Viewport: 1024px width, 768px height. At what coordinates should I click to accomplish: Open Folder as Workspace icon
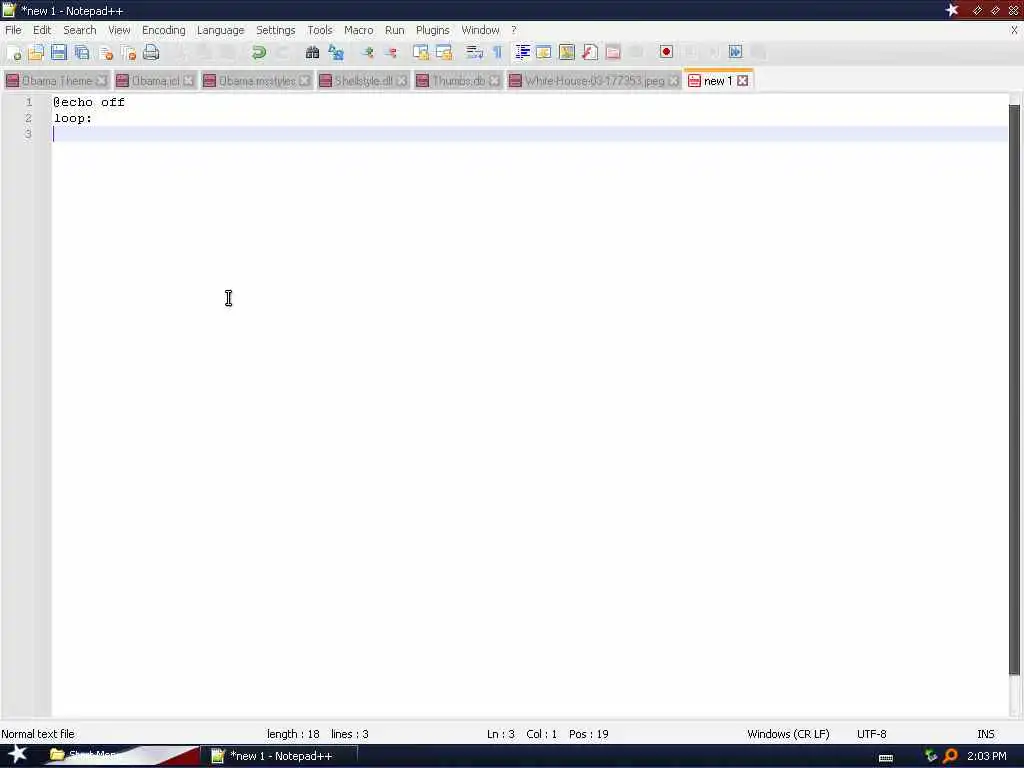pos(613,53)
